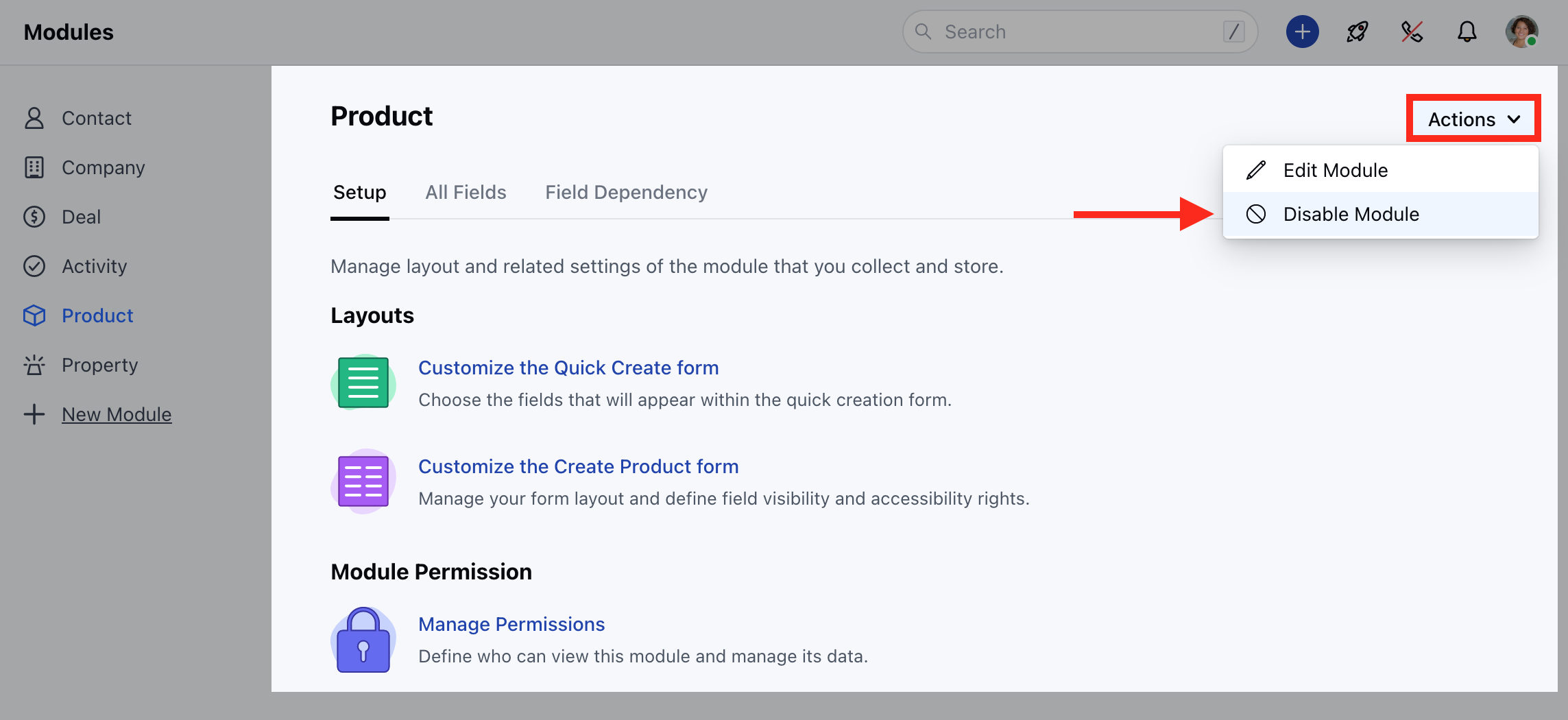Open the notifications bell
Image resolution: width=1568 pixels, height=720 pixels.
pyautogui.click(x=1467, y=32)
